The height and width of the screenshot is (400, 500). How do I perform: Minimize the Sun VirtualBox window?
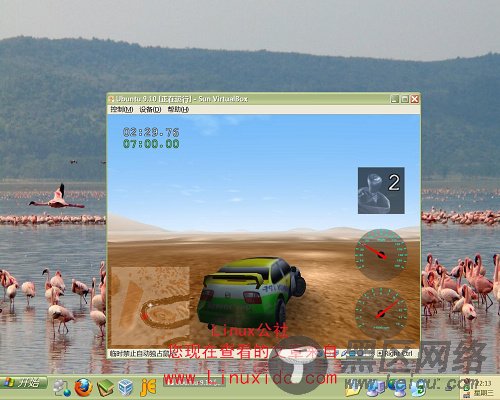point(395,99)
